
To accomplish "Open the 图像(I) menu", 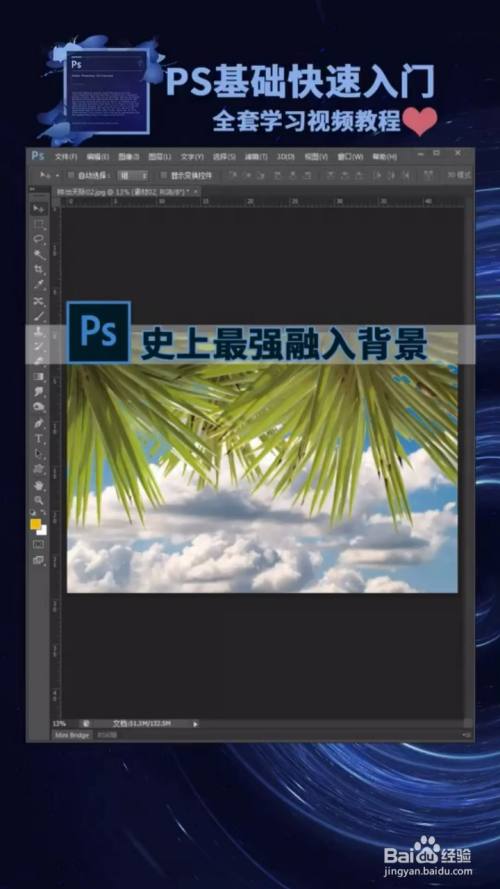I will point(129,156).
